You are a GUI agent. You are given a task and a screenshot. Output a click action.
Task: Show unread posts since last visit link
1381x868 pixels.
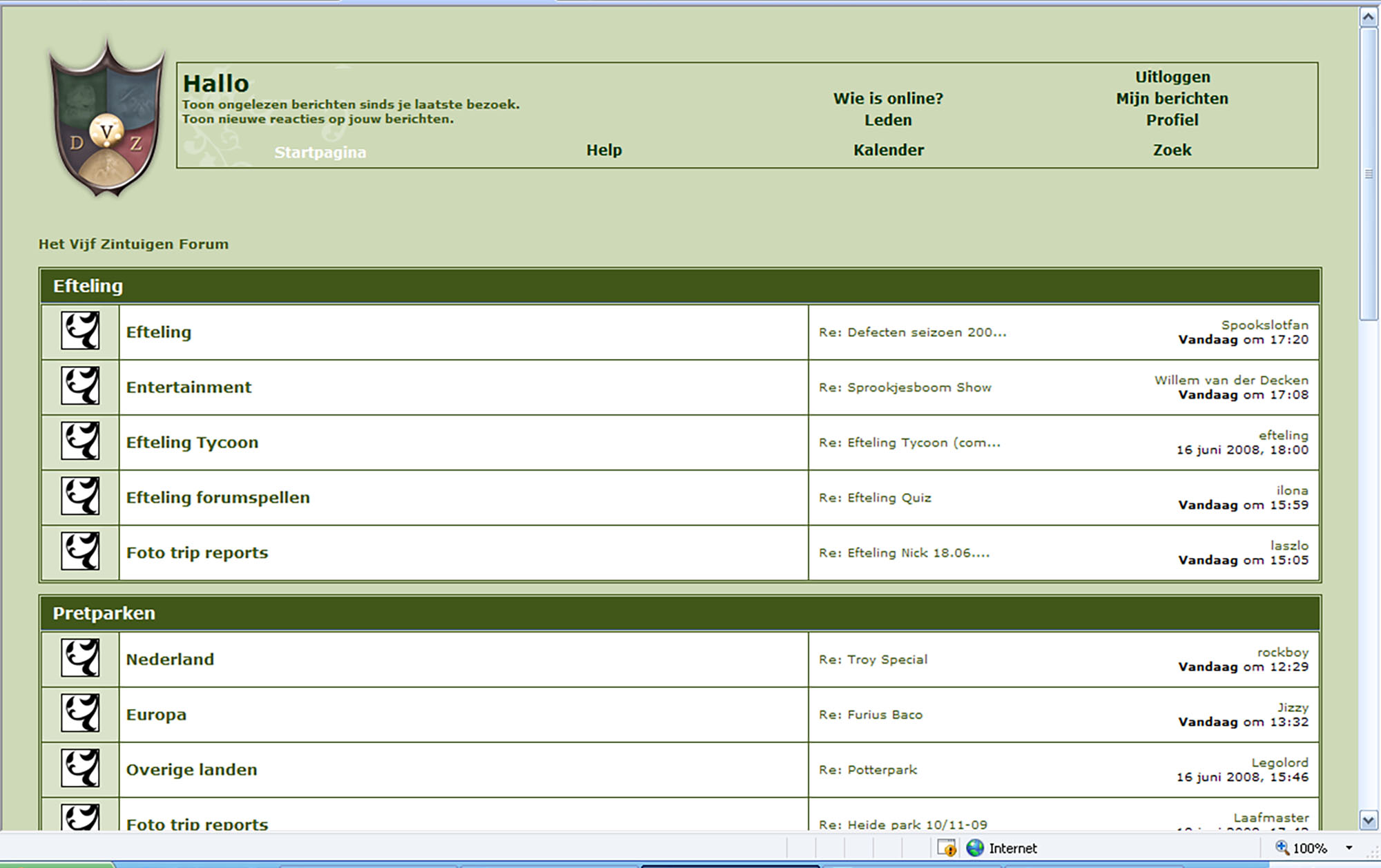point(351,105)
